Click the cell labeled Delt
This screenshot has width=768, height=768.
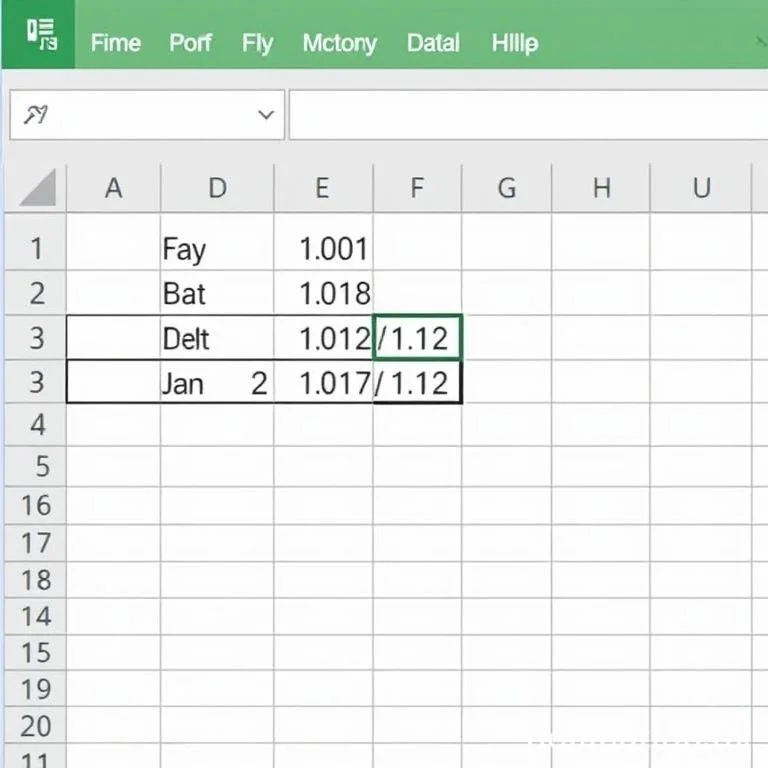[x=217, y=338]
